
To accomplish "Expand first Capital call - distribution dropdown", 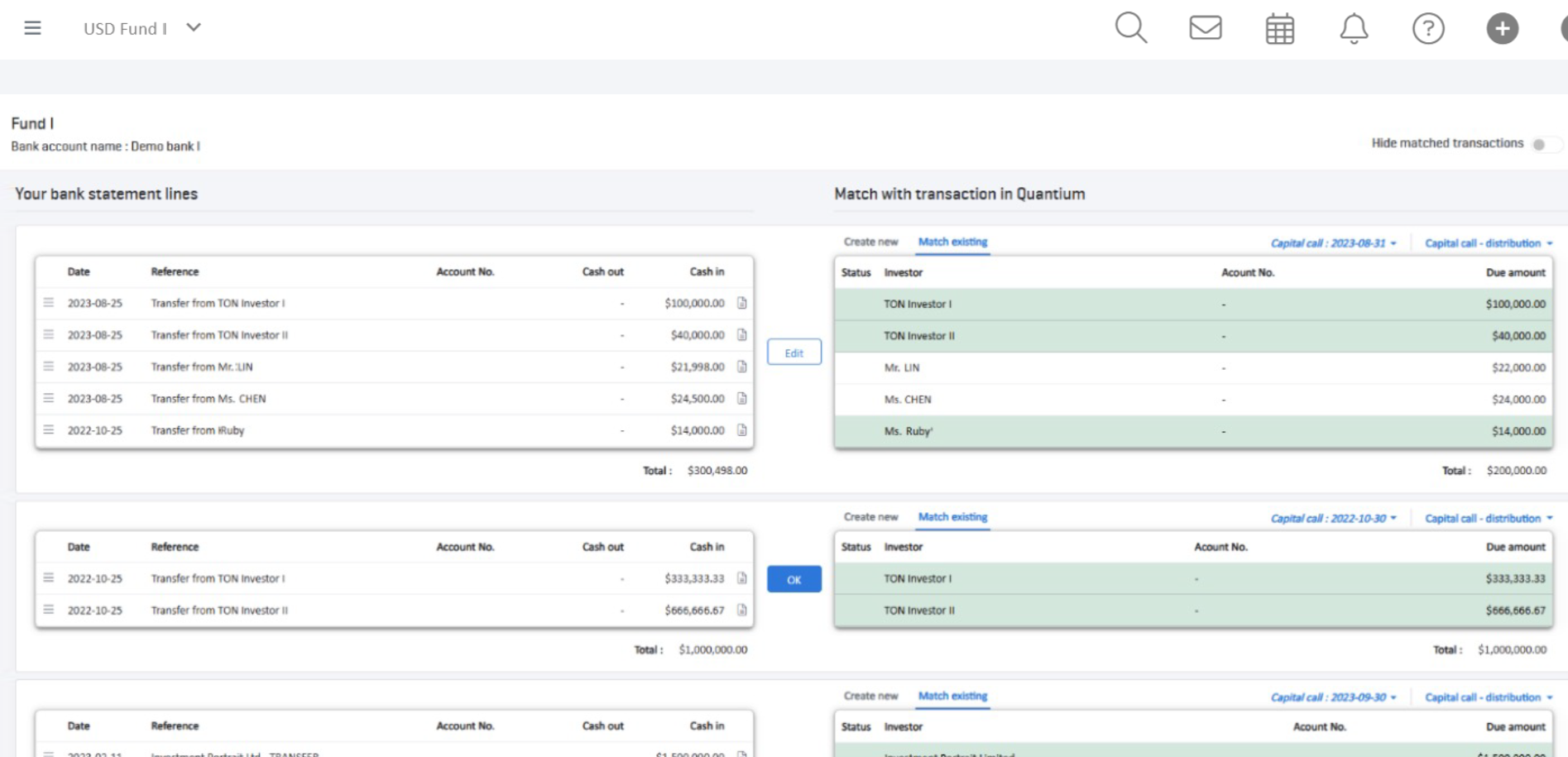I will point(1488,243).
